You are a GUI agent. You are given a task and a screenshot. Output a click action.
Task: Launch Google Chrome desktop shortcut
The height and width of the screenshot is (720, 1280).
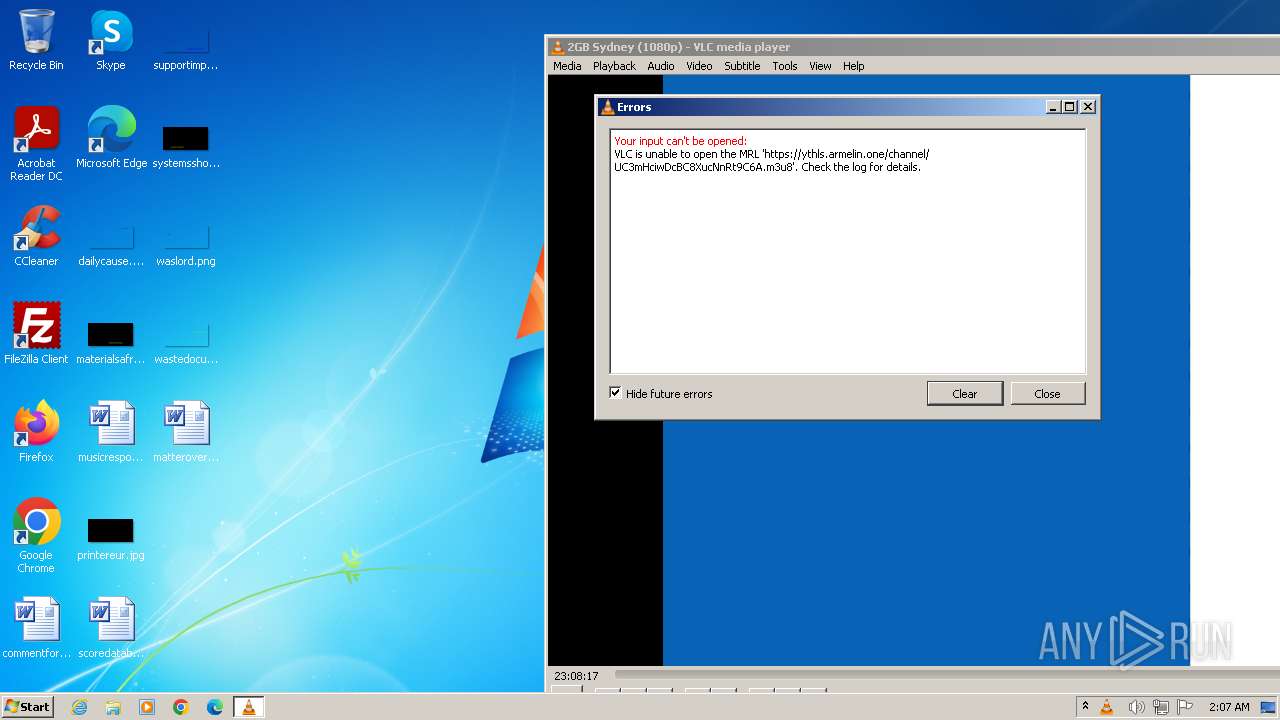tap(36, 536)
